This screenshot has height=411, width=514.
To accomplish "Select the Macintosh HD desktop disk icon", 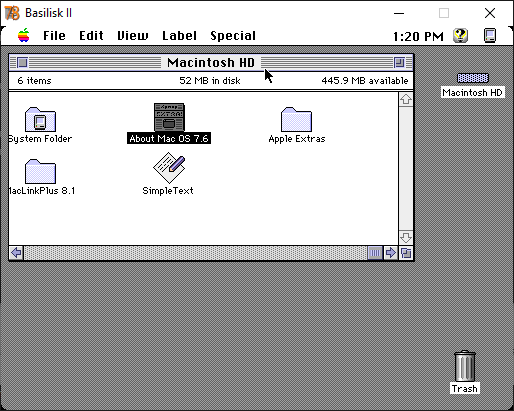I will pos(473,78).
